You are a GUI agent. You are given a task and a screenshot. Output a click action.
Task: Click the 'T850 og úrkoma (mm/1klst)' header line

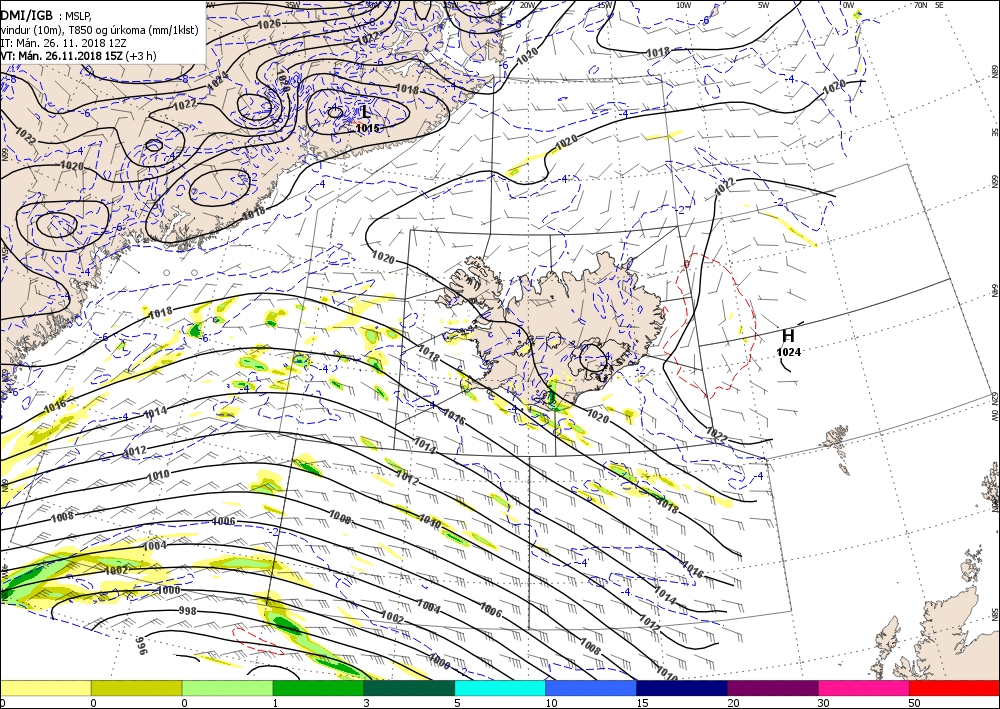[136, 30]
